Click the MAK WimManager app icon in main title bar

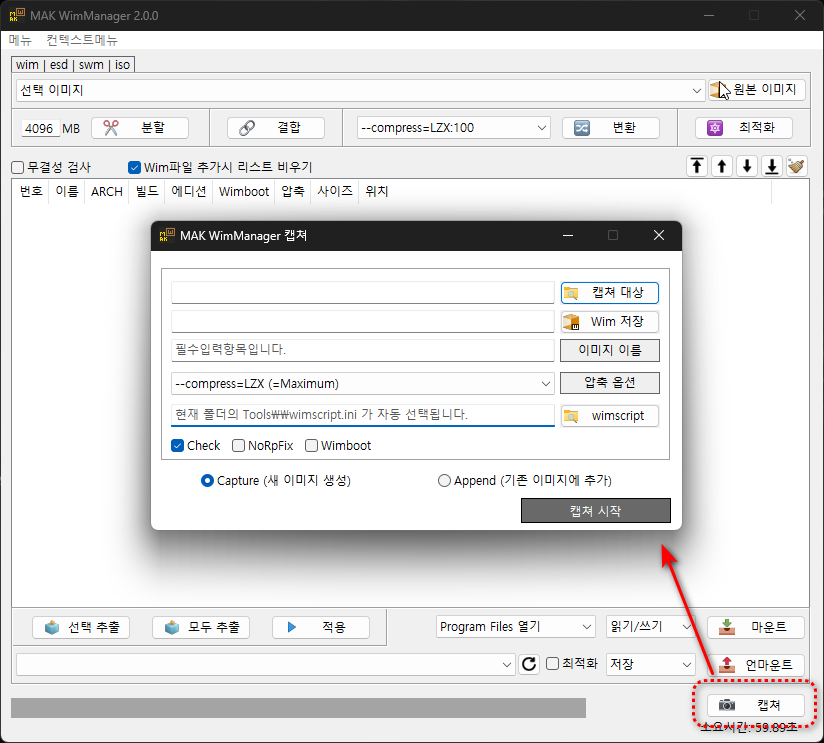tap(17, 15)
